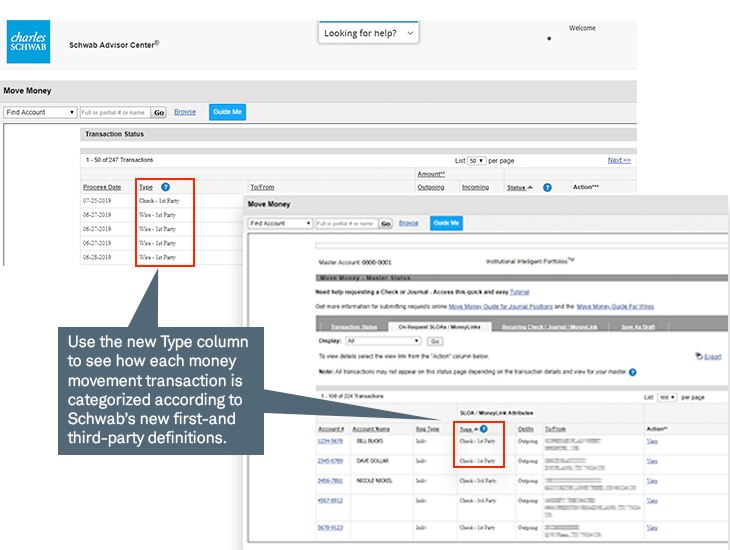
Task: Sort by Status column header
Action: click(x=520, y=188)
